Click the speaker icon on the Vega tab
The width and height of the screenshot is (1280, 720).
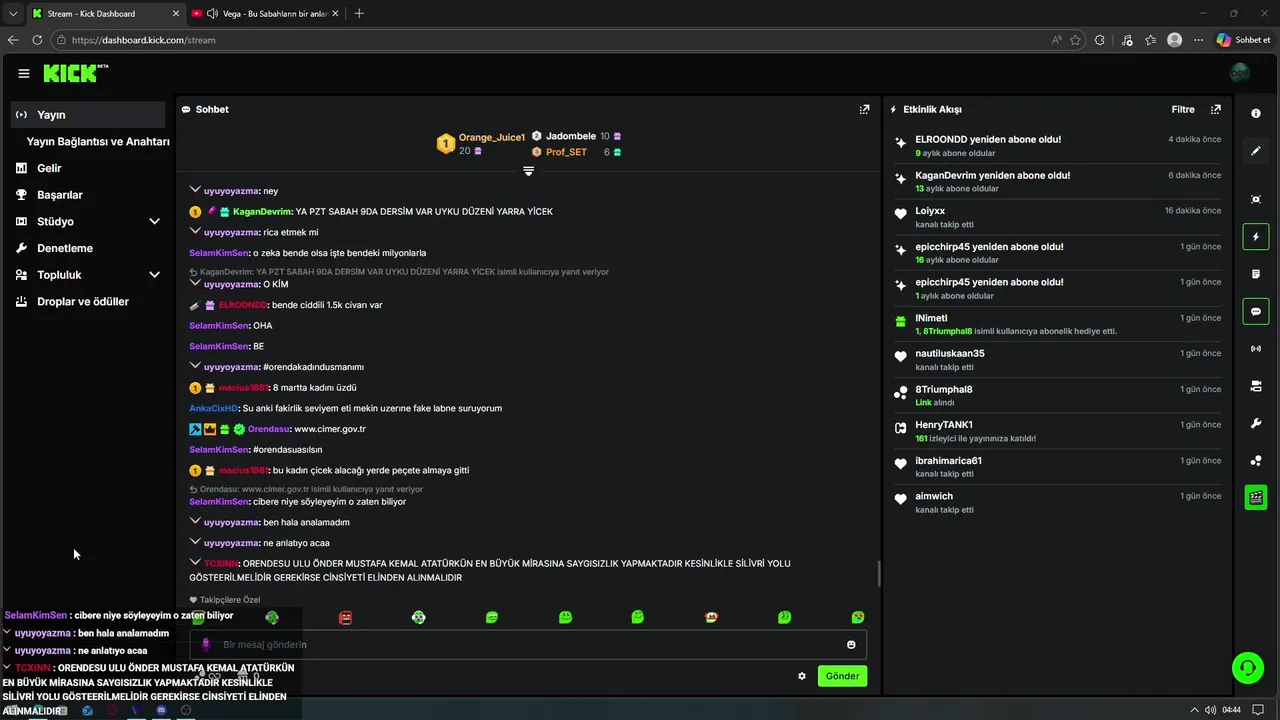(213, 13)
